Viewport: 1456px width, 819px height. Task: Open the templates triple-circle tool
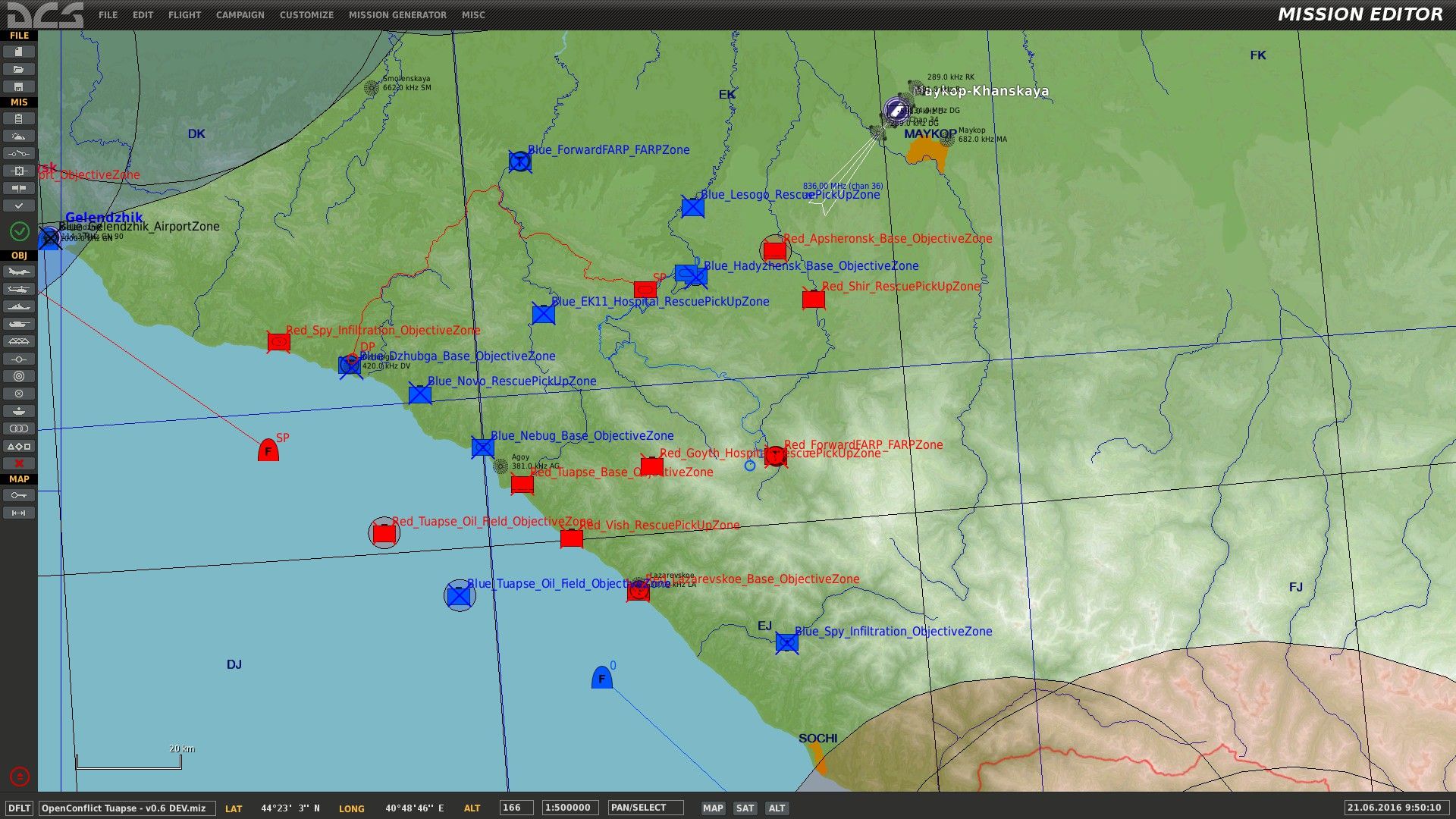(19, 428)
